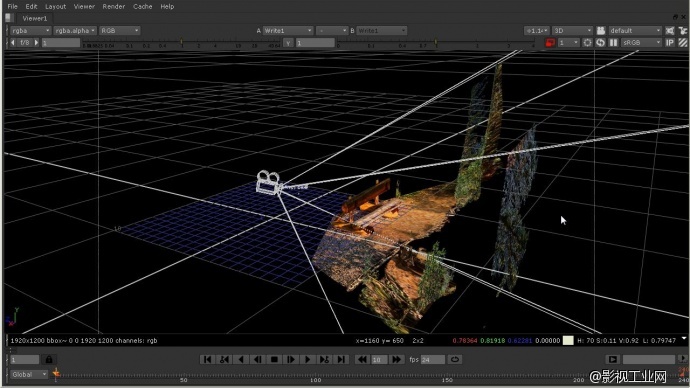This screenshot has width=690, height=388.
Task: Click the refresh viewer icon
Action: [600, 43]
